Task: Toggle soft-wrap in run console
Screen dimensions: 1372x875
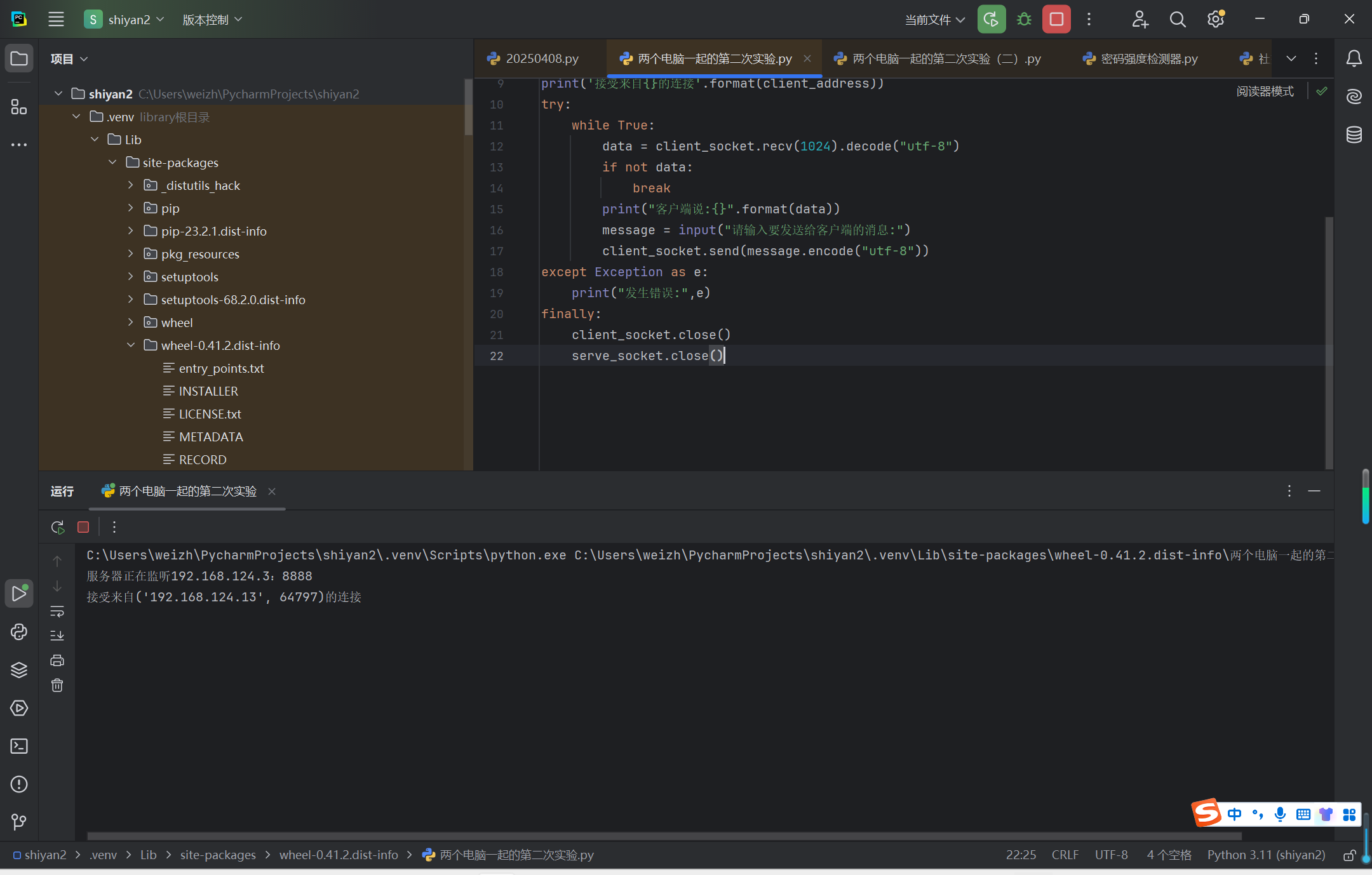Action: (57, 611)
